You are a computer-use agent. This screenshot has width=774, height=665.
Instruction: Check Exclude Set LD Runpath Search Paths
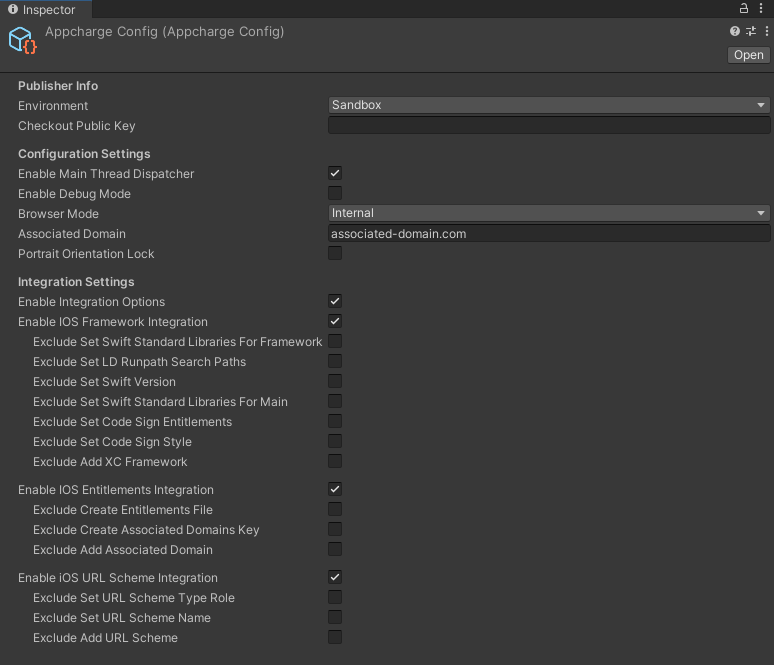click(335, 361)
